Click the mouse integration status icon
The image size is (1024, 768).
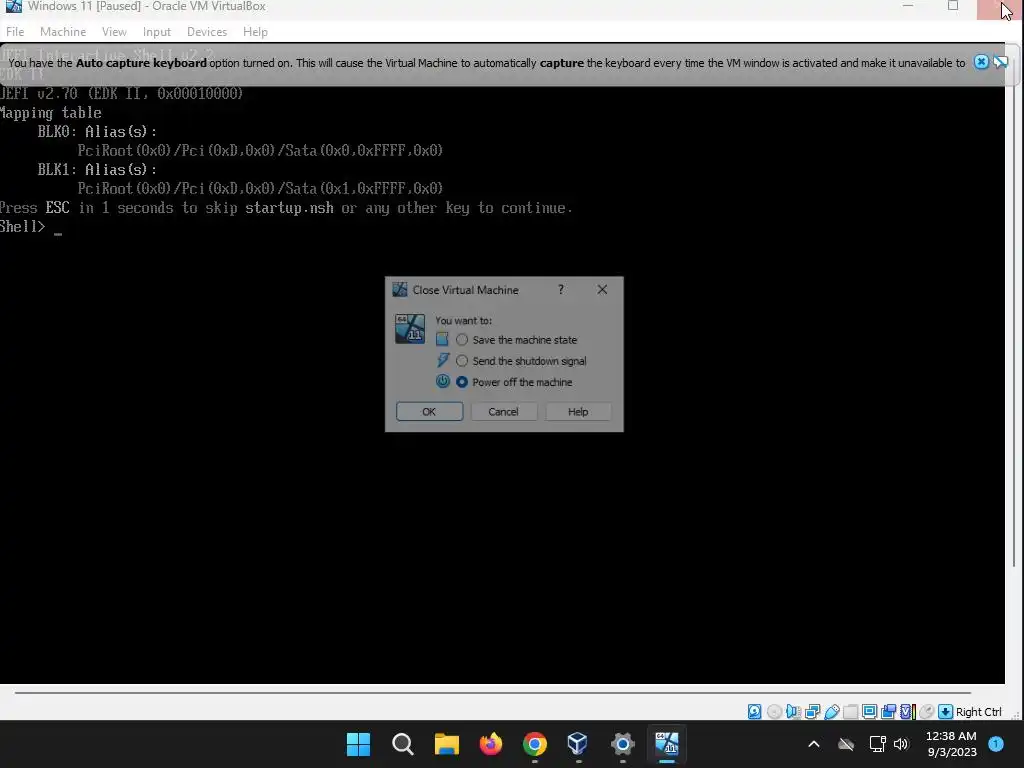click(926, 712)
